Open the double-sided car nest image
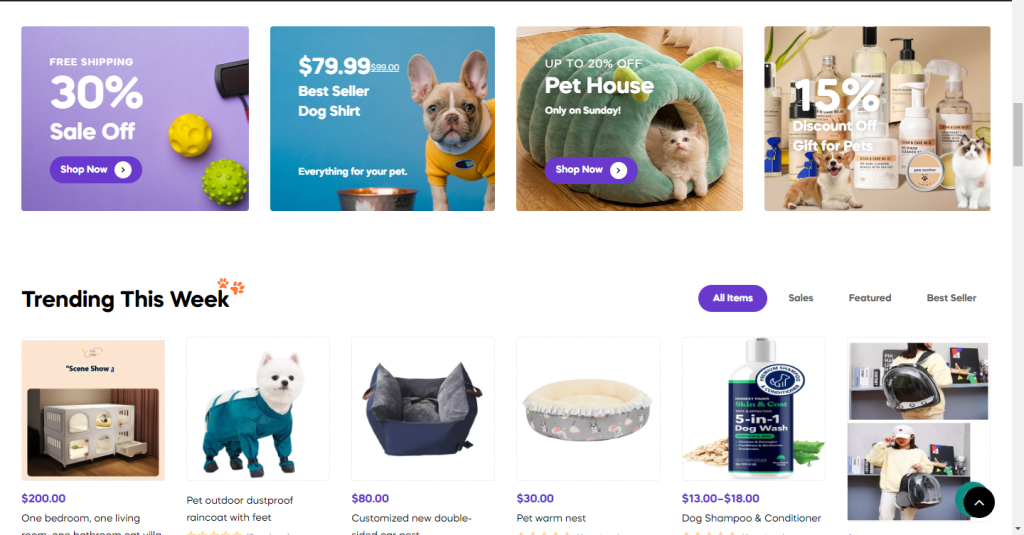 pos(423,410)
